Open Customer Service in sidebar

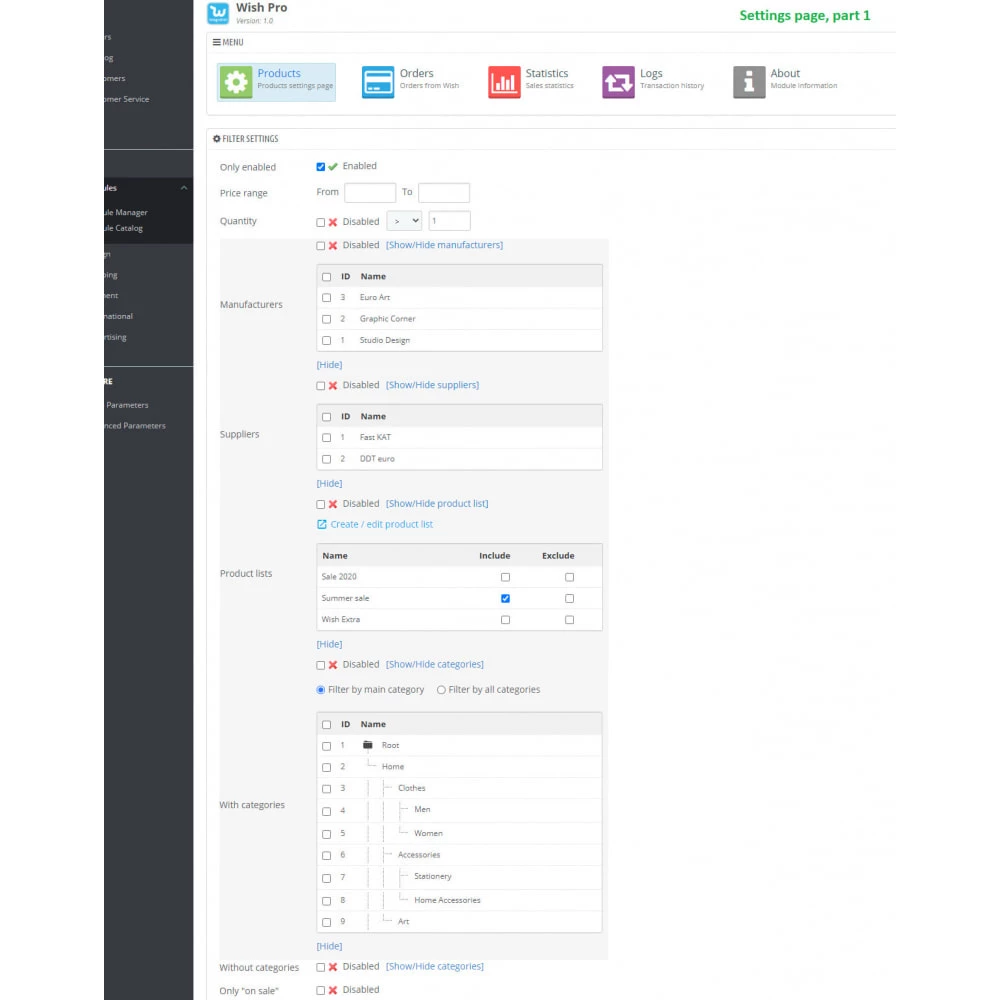[x=127, y=99]
